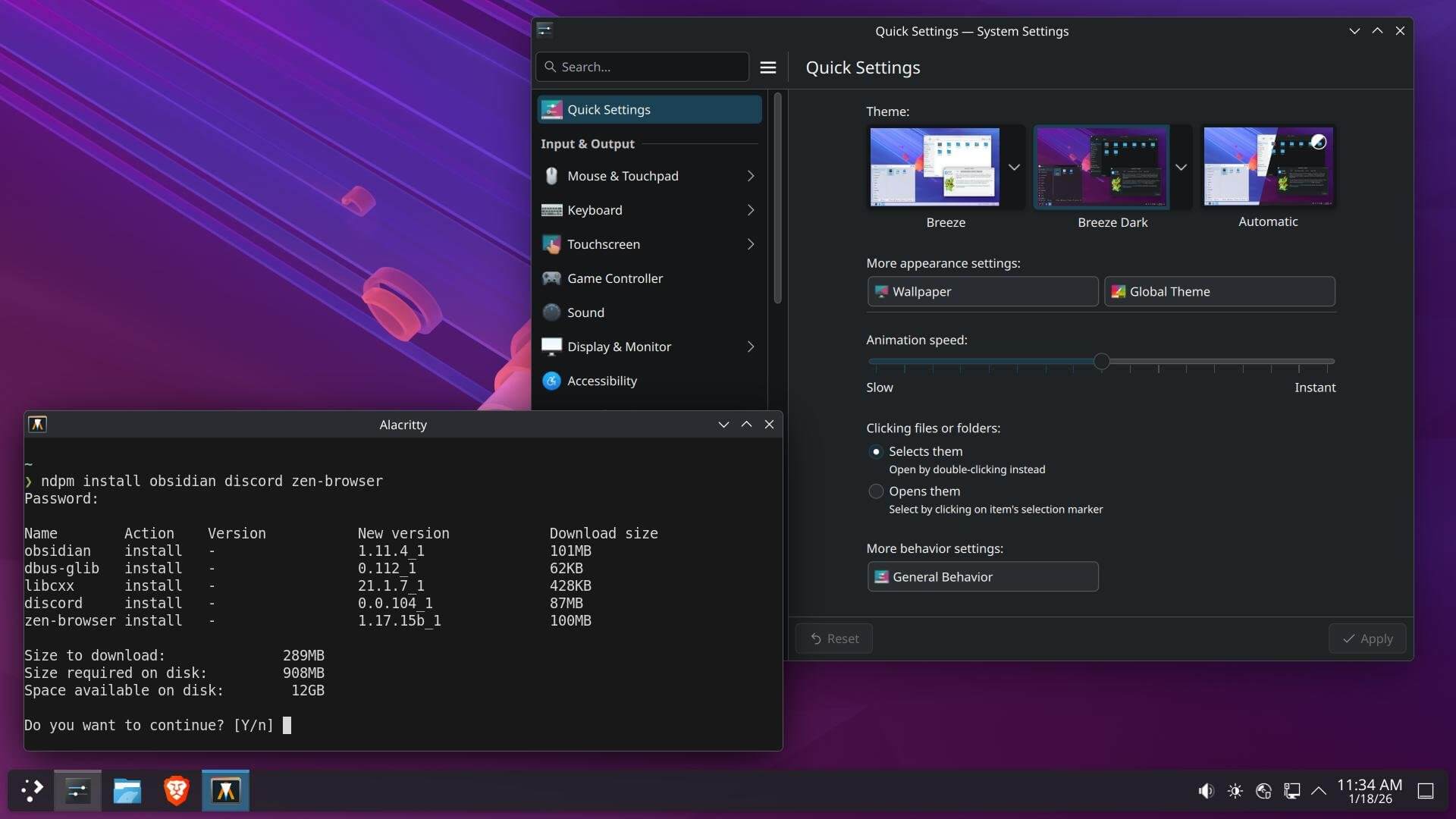Open the Accessibility settings entry
The width and height of the screenshot is (1456, 819).
pos(601,381)
